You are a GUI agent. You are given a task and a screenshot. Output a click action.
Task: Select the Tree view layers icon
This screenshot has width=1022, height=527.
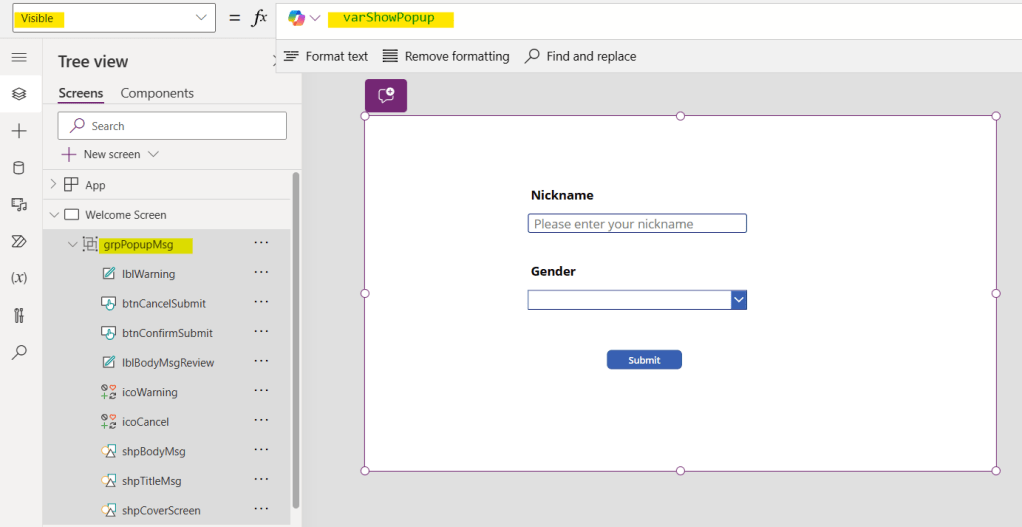pos(19,94)
